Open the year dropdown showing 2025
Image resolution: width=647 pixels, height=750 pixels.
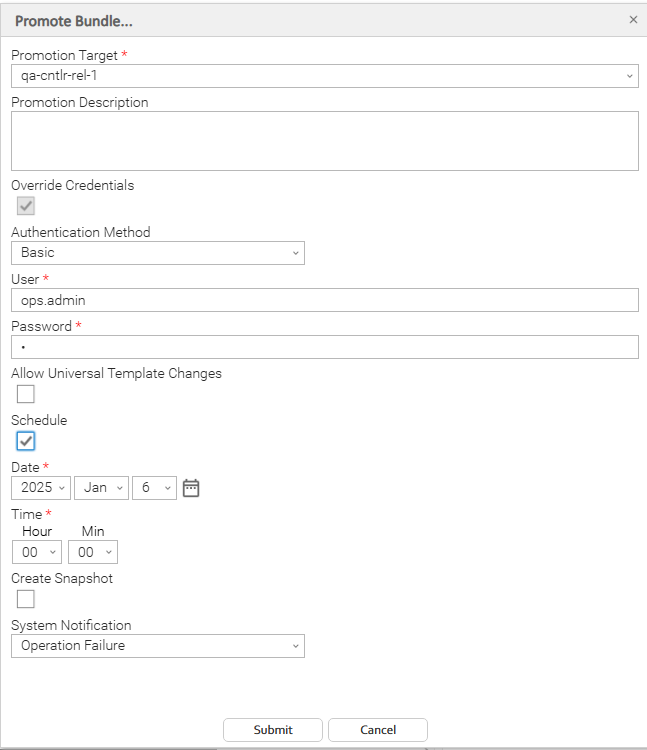40,488
